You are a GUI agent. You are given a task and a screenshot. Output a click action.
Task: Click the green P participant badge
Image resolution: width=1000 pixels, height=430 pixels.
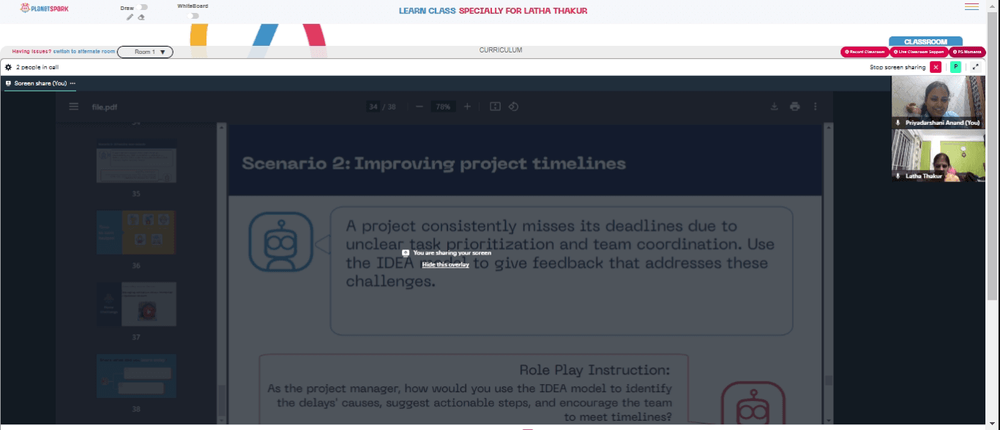coord(955,67)
